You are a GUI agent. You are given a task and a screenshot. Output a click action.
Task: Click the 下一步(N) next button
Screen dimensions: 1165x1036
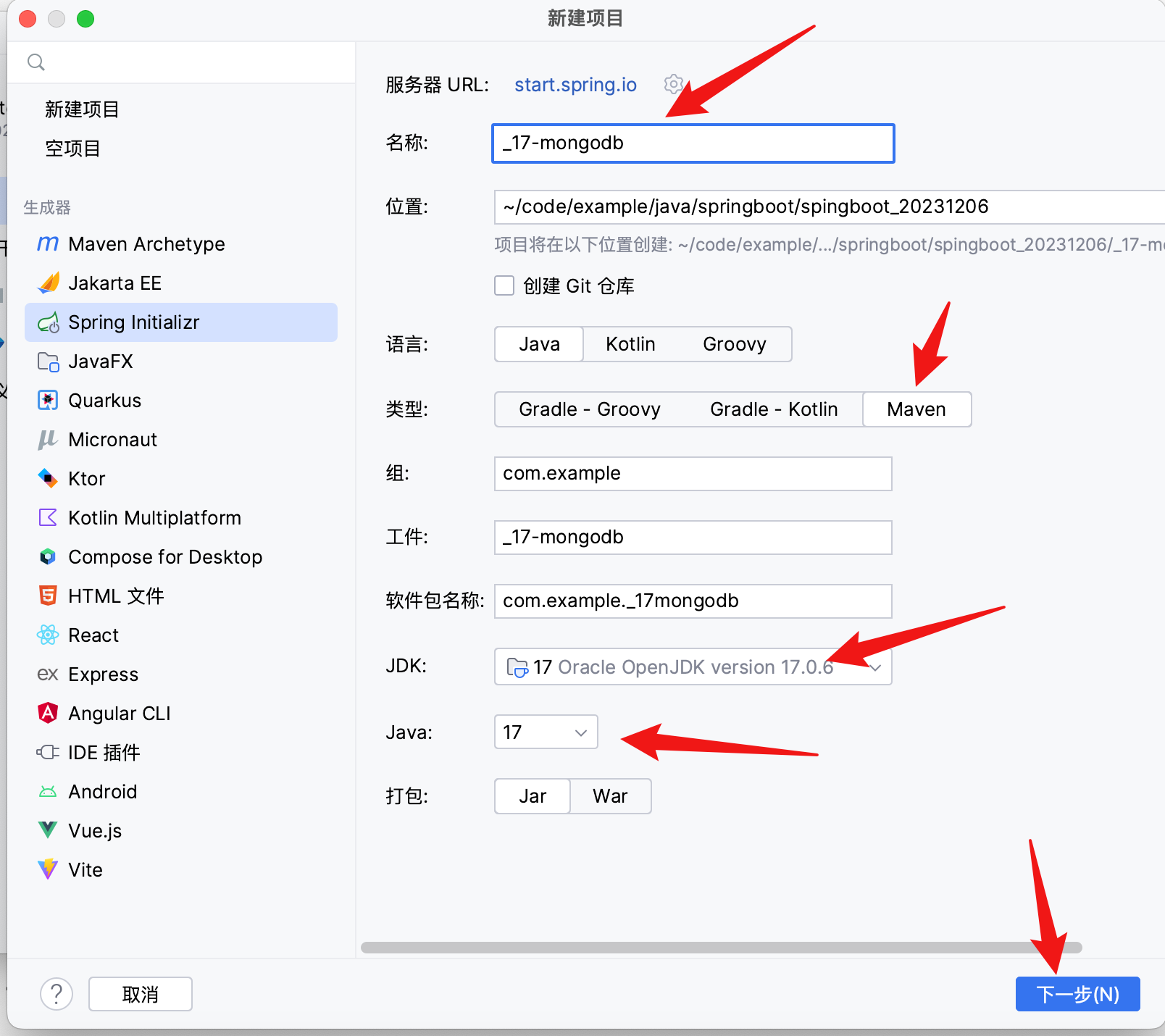pyautogui.click(x=1077, y=994)
